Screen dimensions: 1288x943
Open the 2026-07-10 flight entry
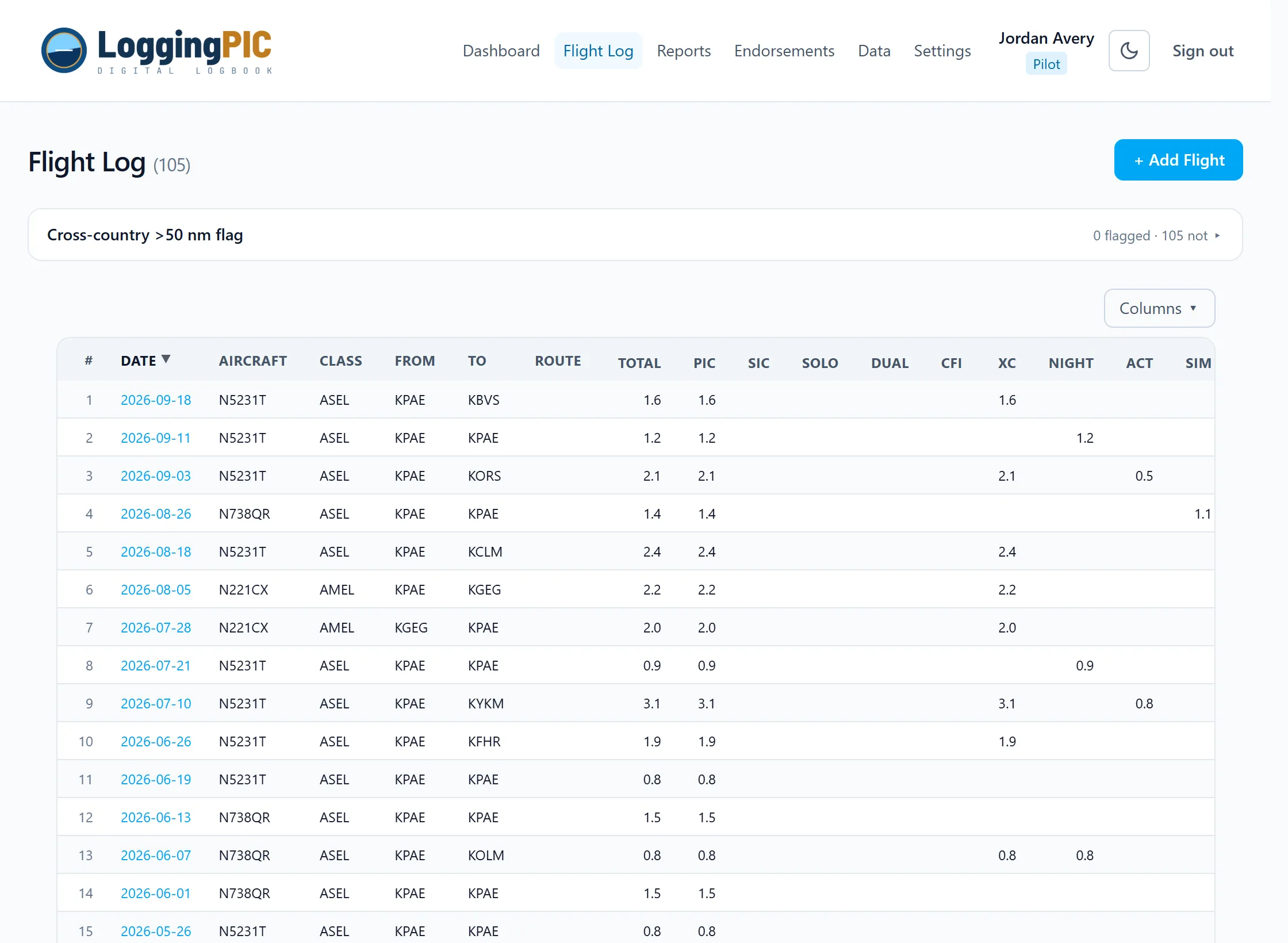(x=155, y=703)
